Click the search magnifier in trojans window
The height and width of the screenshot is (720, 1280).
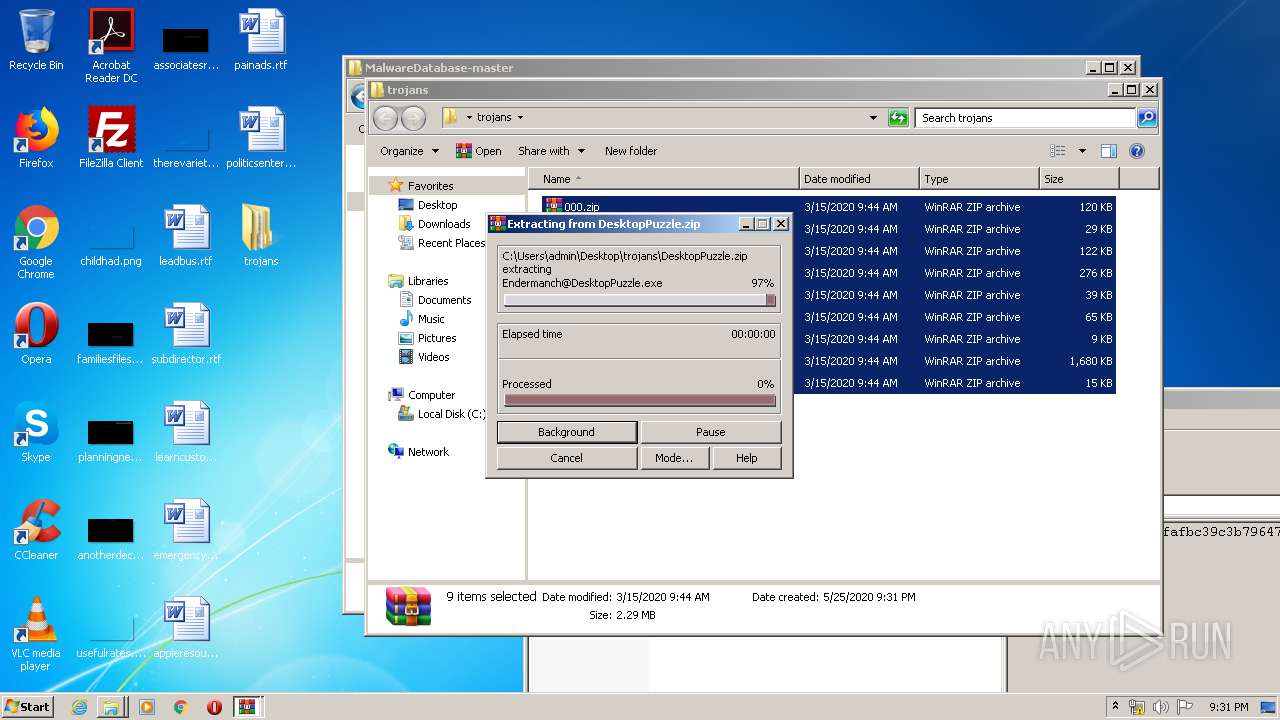pos(1147,117)
